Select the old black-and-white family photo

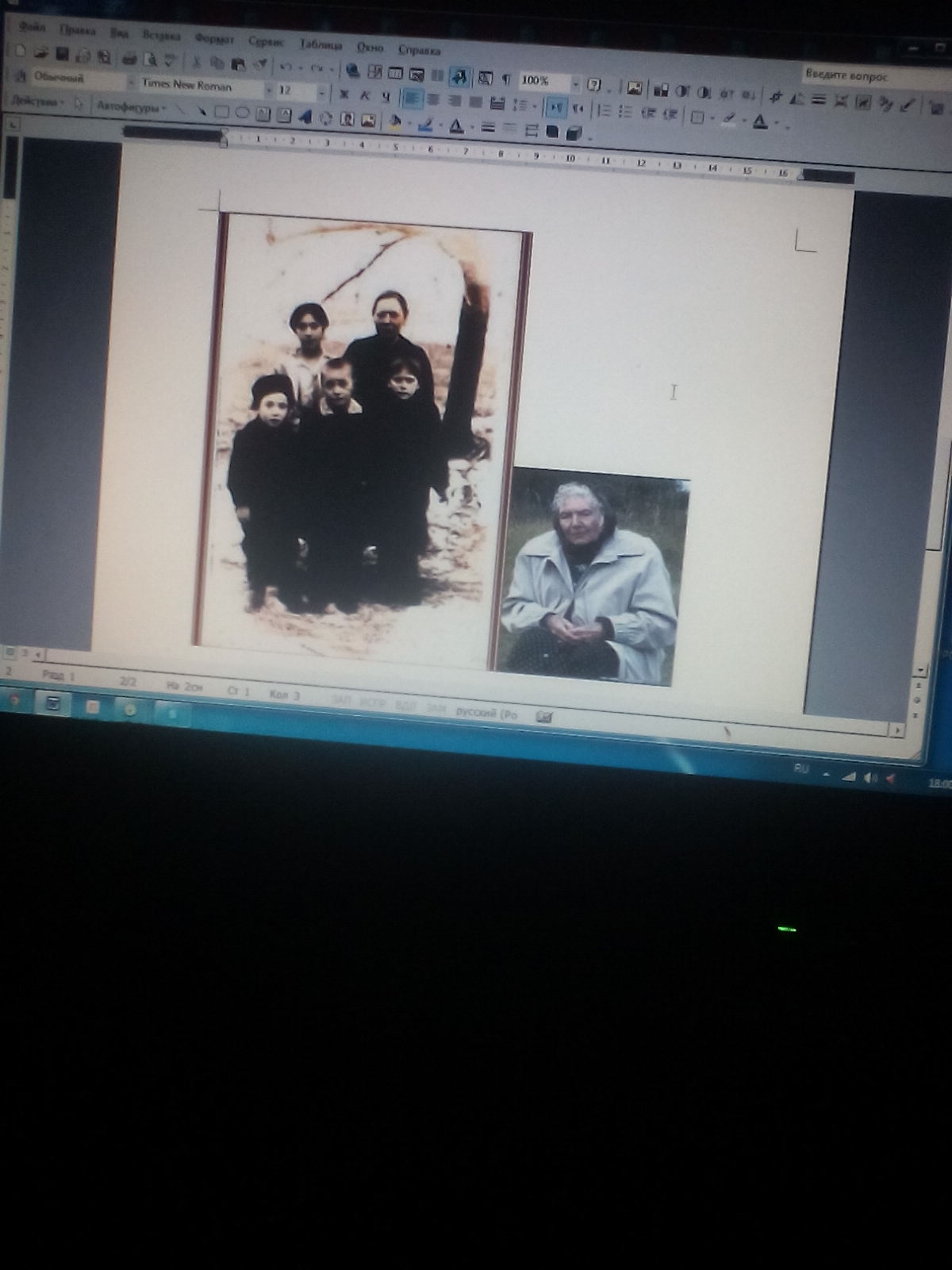[362, 440]
